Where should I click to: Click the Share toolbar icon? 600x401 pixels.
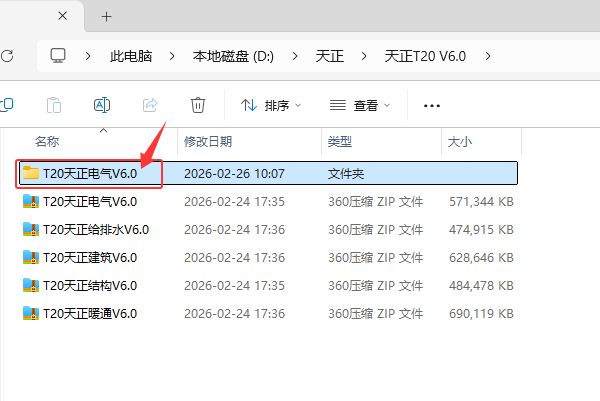(x=150, y=105)
